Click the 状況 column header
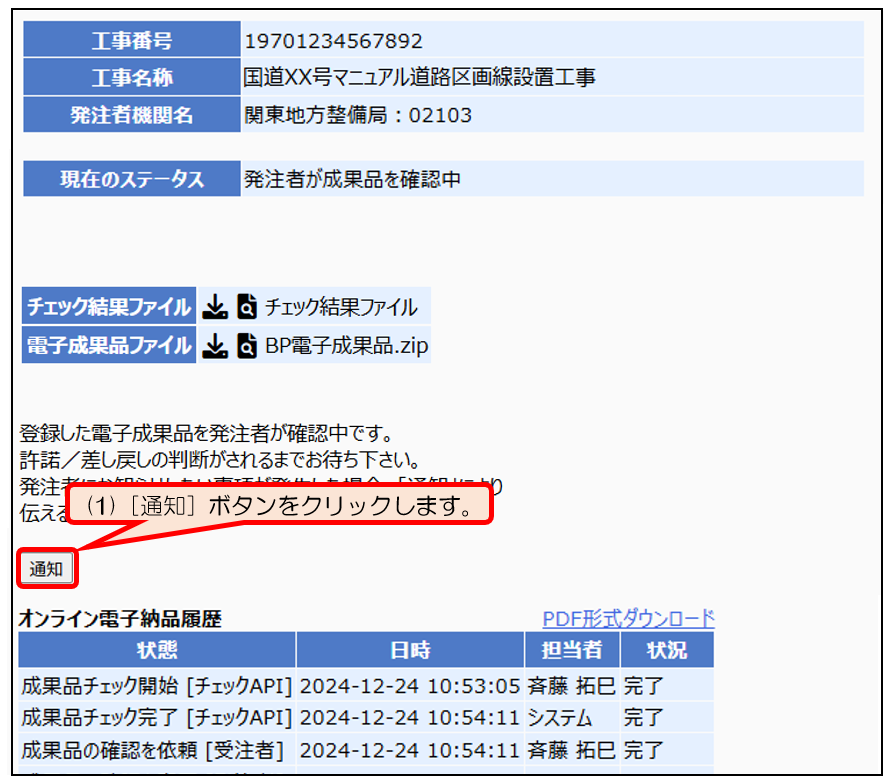 point(667,650)
